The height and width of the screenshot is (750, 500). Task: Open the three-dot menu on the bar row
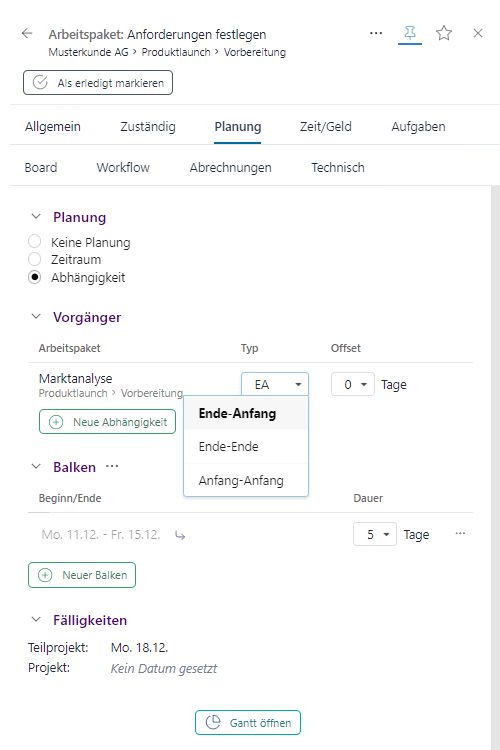460,534
